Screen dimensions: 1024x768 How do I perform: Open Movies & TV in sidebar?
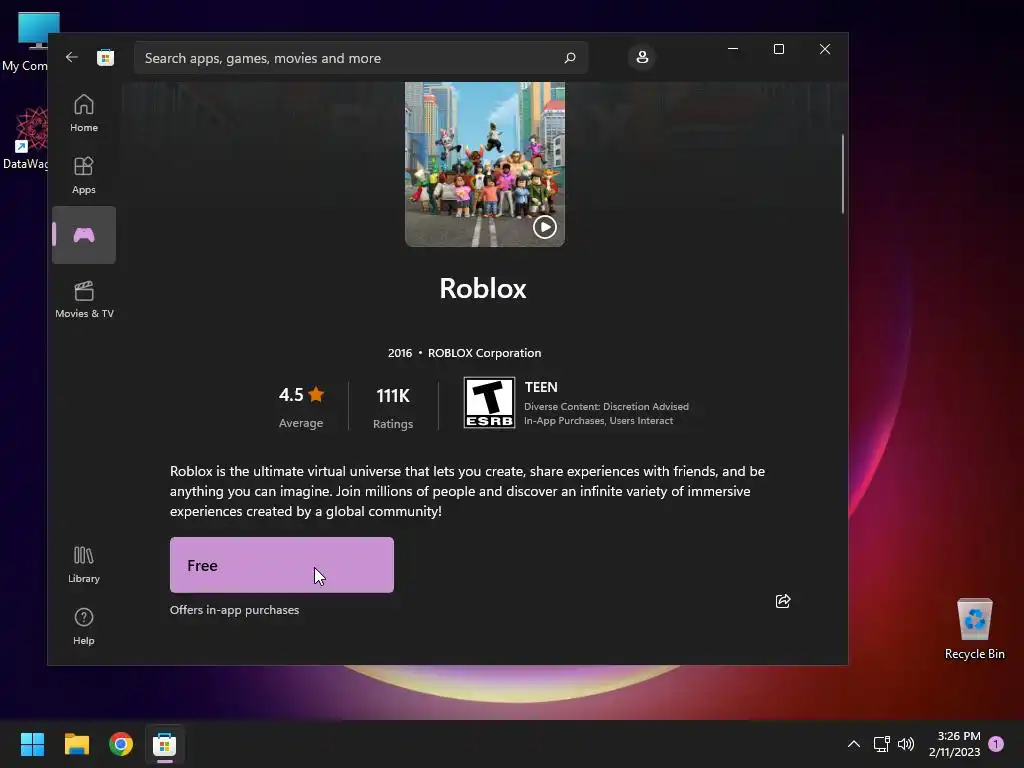coord(84,299)
